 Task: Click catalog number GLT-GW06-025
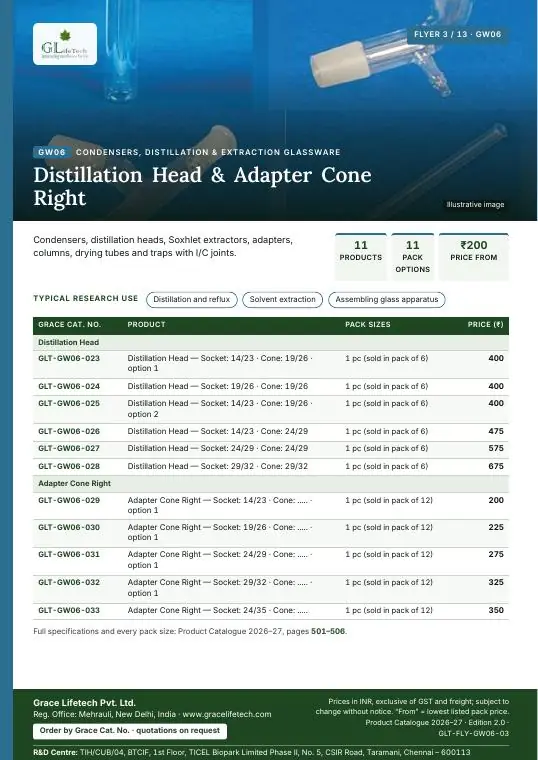[69, 403]
